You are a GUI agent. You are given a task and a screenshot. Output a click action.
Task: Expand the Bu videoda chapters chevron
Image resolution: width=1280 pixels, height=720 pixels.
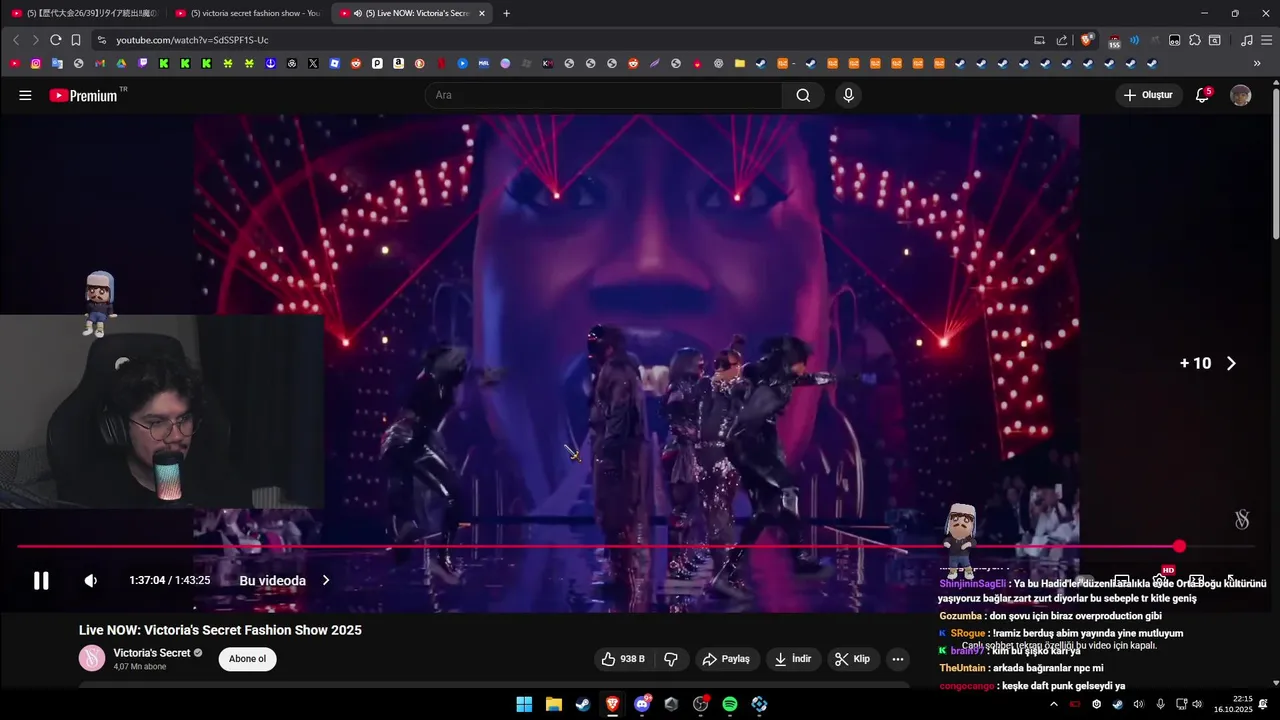pos(325,580)
